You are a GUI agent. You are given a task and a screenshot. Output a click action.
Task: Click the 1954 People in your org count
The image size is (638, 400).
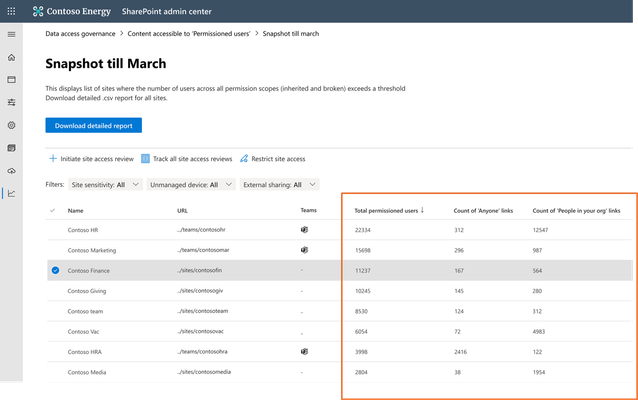[x=539, y=372]
